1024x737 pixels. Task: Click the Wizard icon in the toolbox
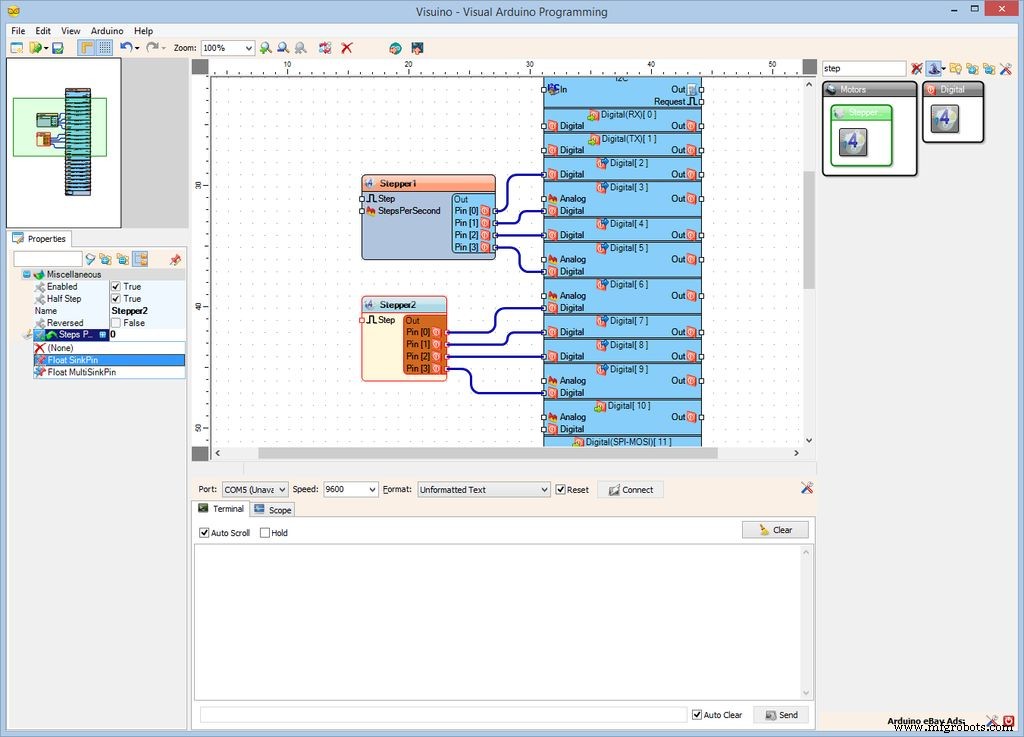pyautogui.click(x=934, y=68)
